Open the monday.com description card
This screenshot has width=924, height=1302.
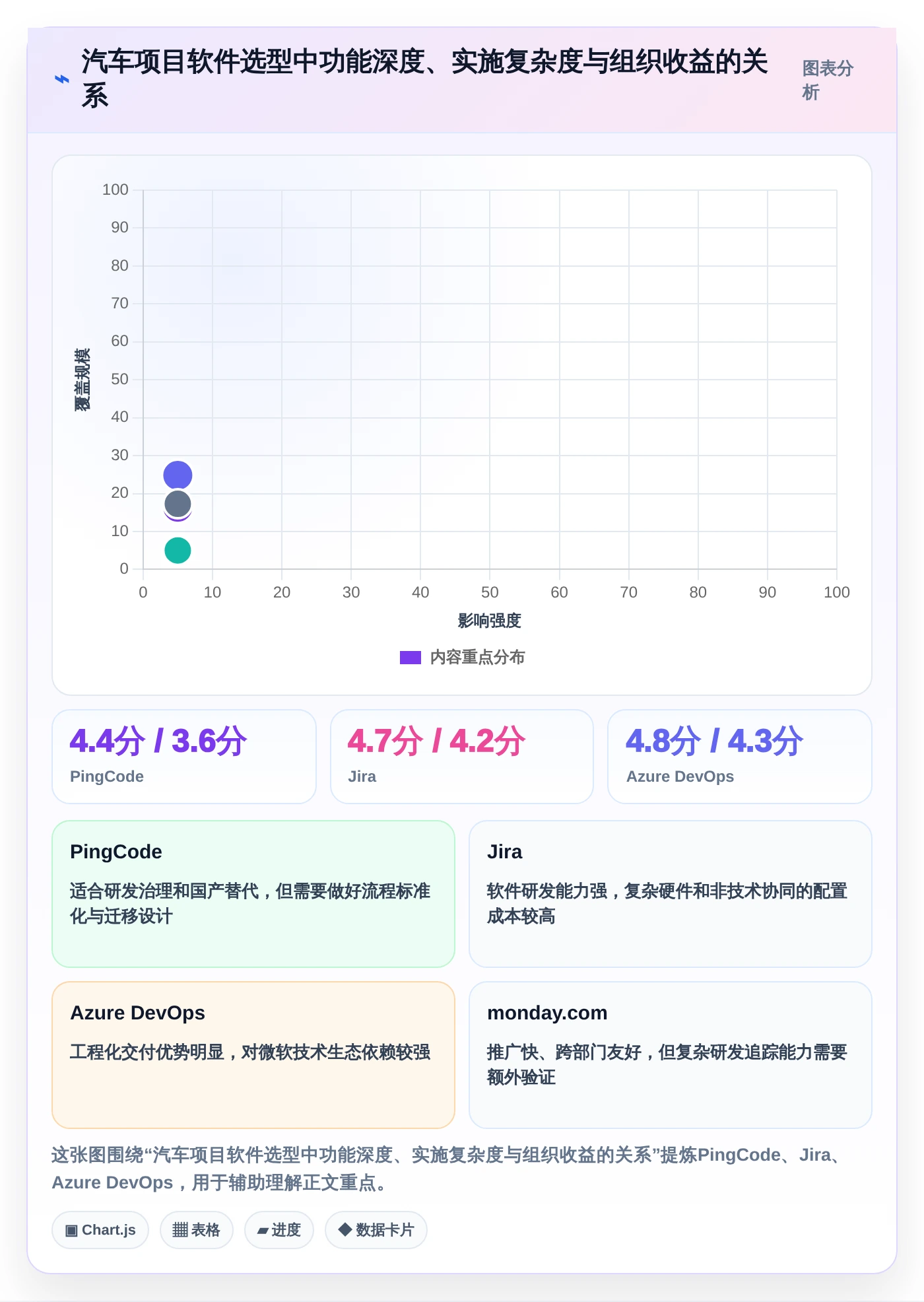click(671, 1055)
